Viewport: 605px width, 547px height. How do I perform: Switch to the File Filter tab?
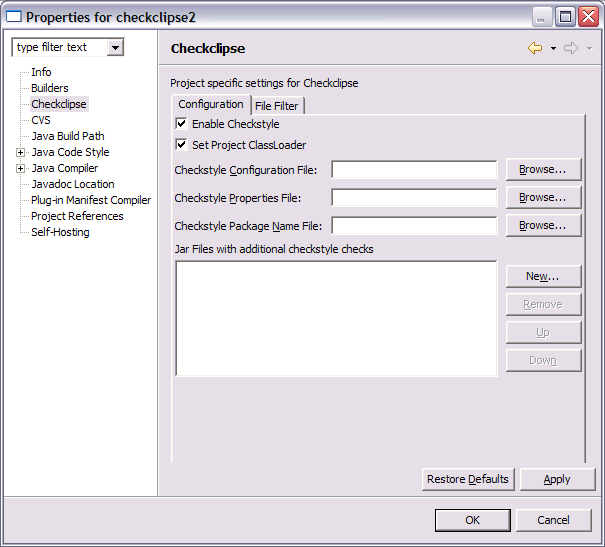pos(277,106)
